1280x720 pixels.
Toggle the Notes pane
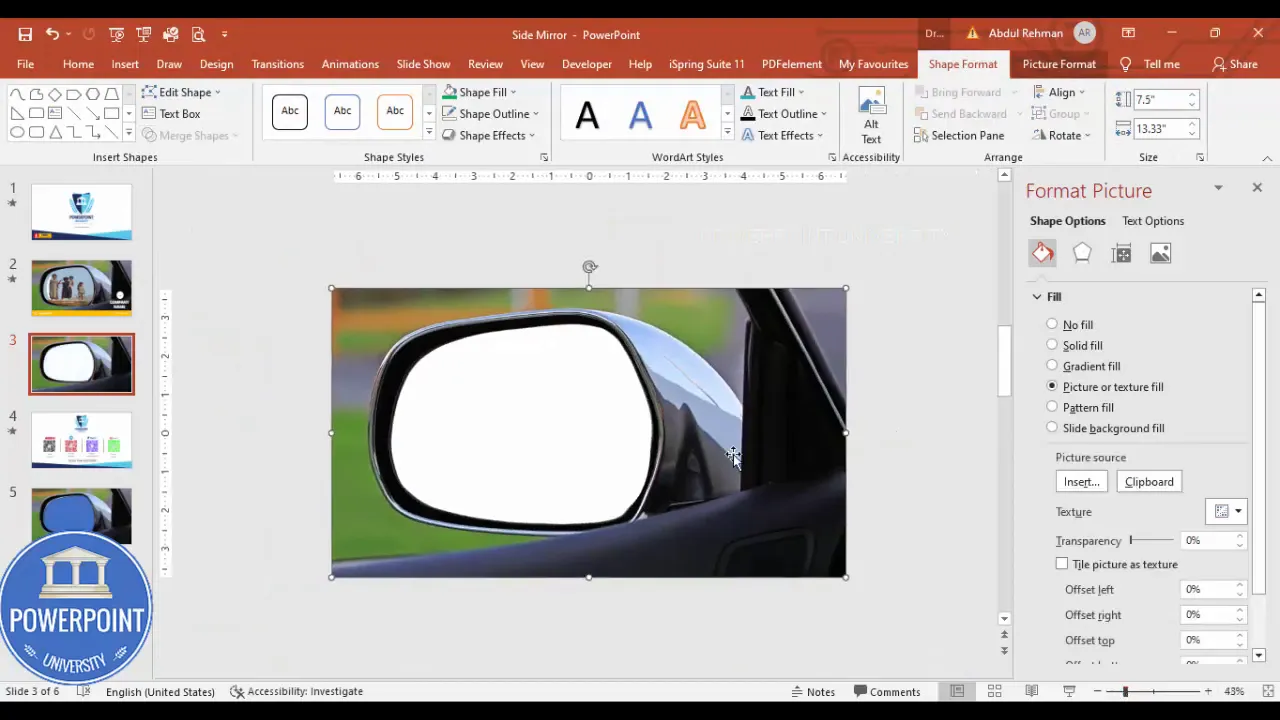pos(813,691)
